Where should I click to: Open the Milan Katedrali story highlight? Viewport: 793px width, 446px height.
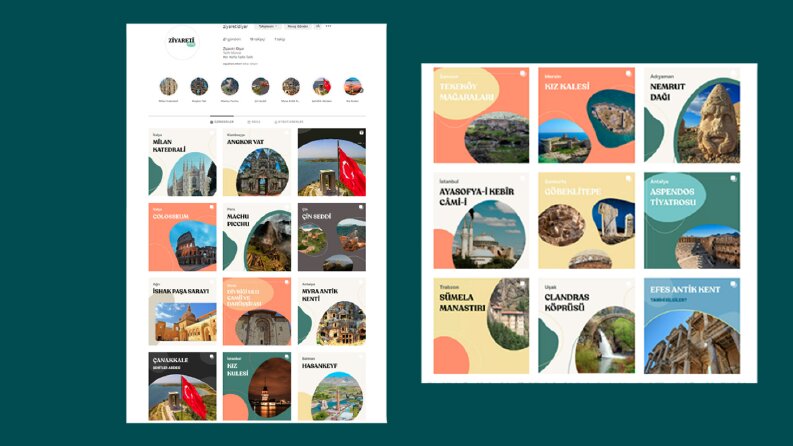pyautogui.click(x=168, y=86)
